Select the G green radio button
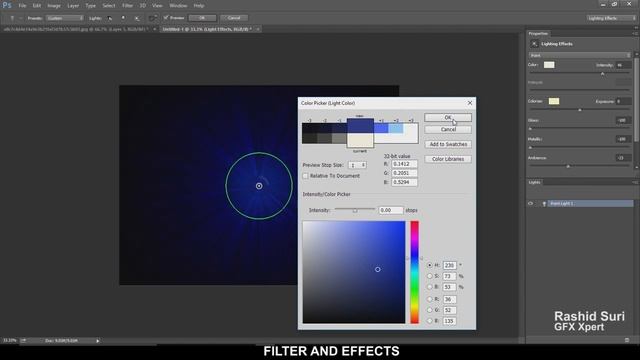This screenshot has height=360, width=640. click(429, 310)
